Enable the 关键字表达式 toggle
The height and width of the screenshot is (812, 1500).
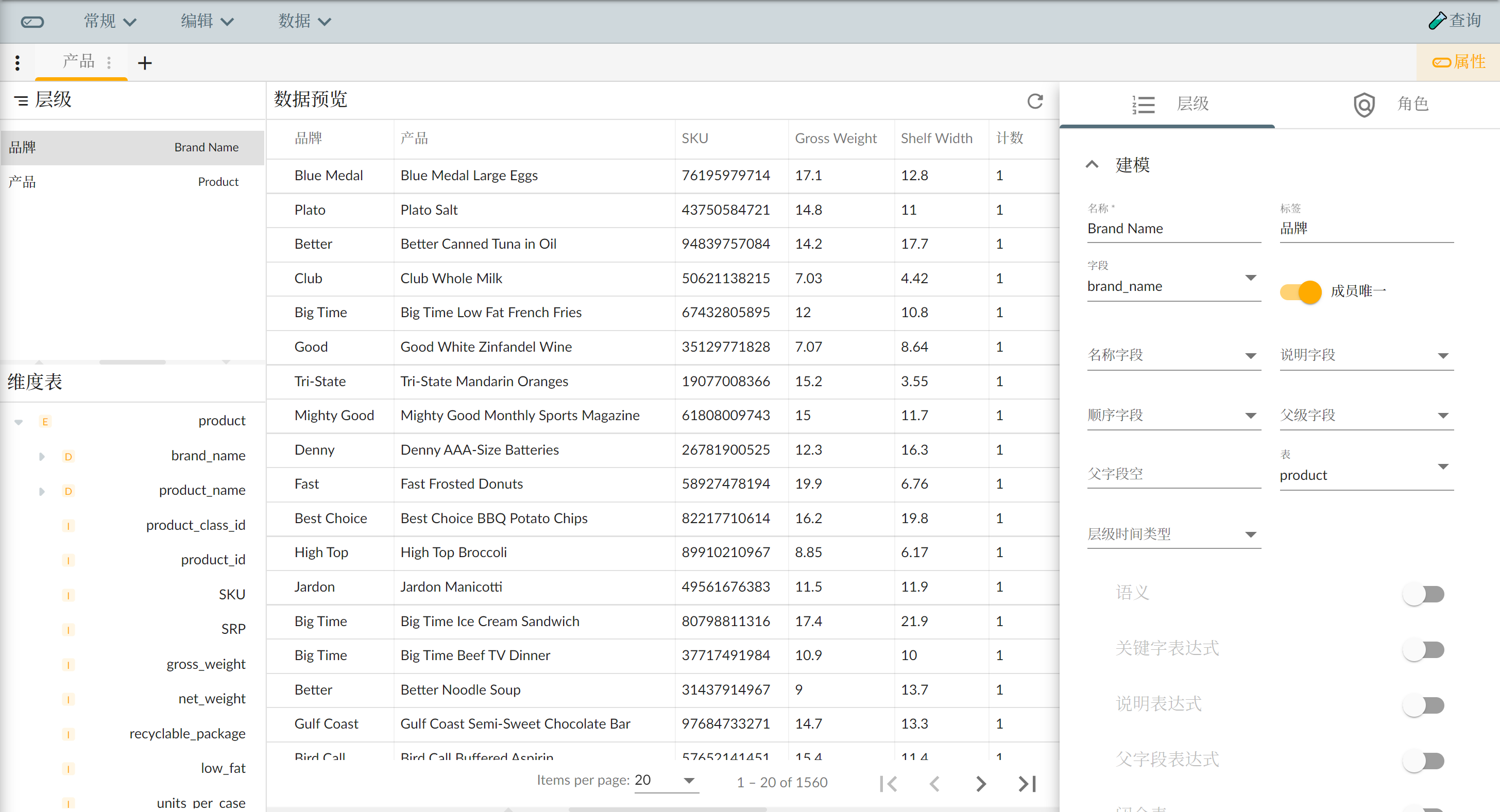1423,650
